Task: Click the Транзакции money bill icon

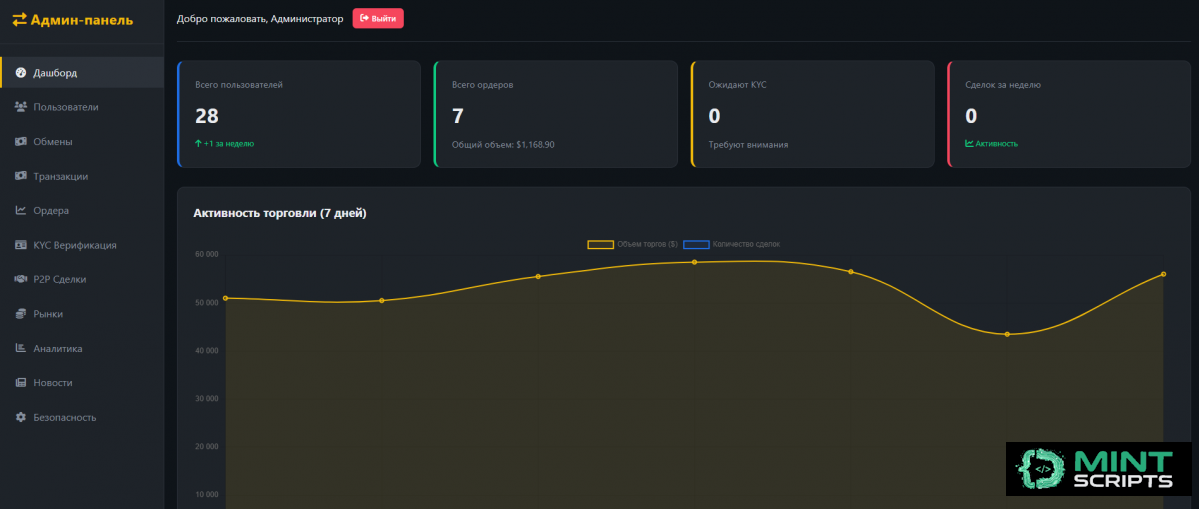Action: (21, 176)
